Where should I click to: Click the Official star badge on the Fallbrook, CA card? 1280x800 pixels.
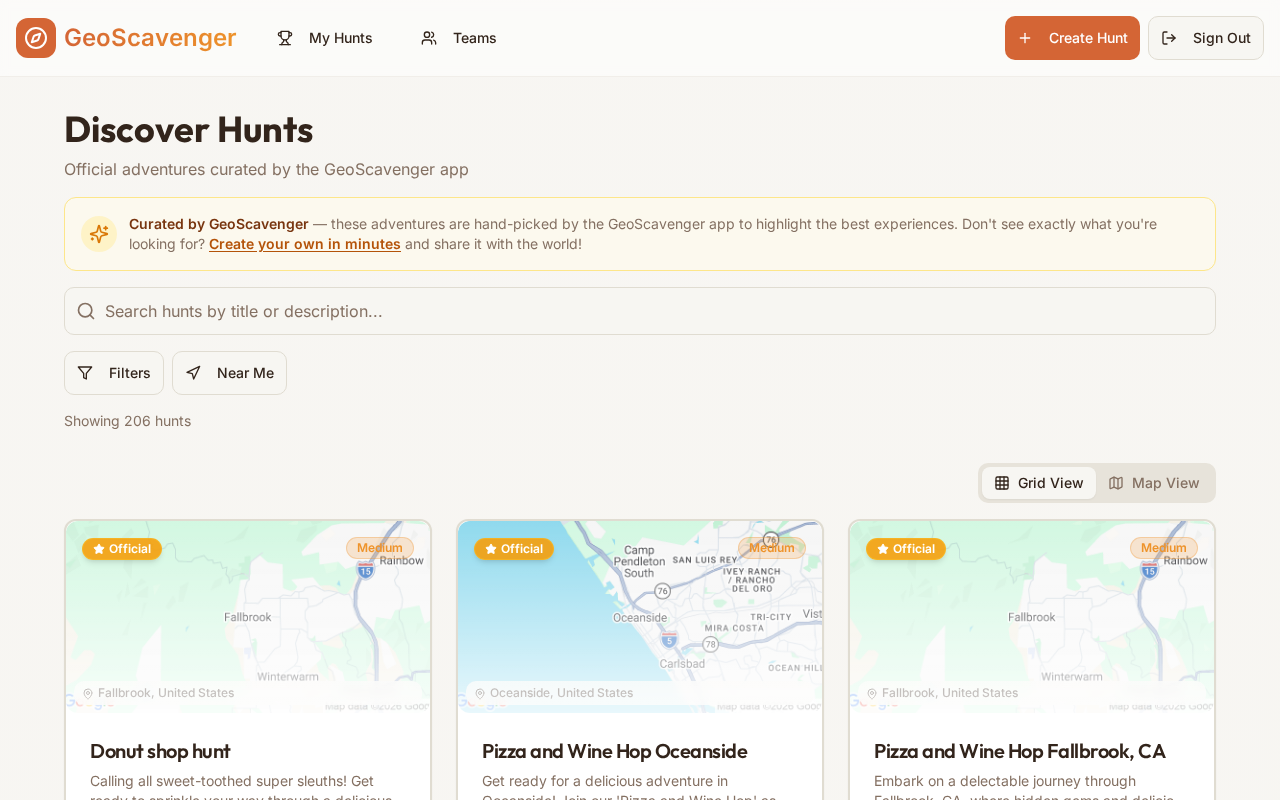[x=906, y=549]
